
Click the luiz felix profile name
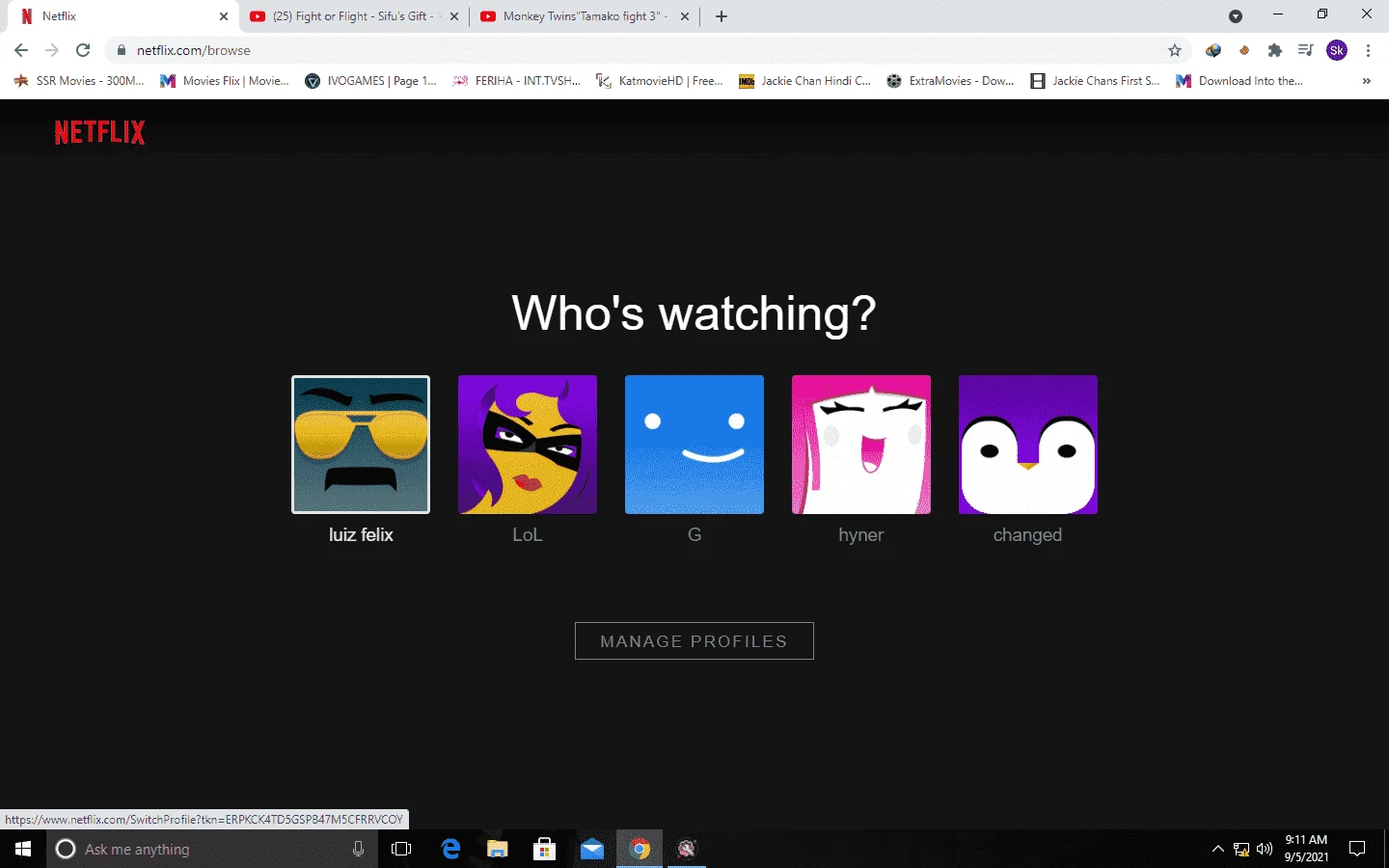coord(361,534)
